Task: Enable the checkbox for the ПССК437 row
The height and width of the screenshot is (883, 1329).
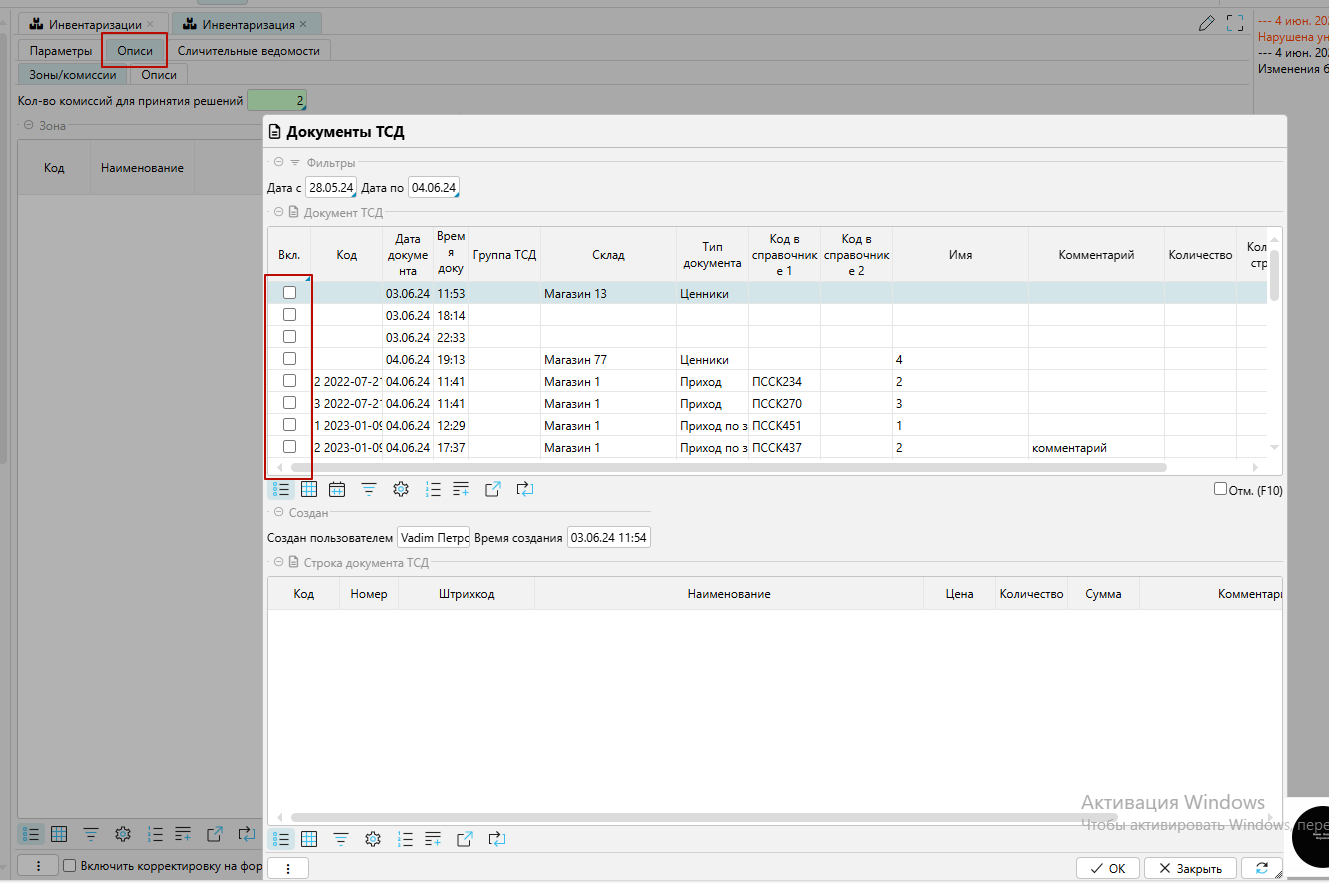Action: click(x=290, y=447)
